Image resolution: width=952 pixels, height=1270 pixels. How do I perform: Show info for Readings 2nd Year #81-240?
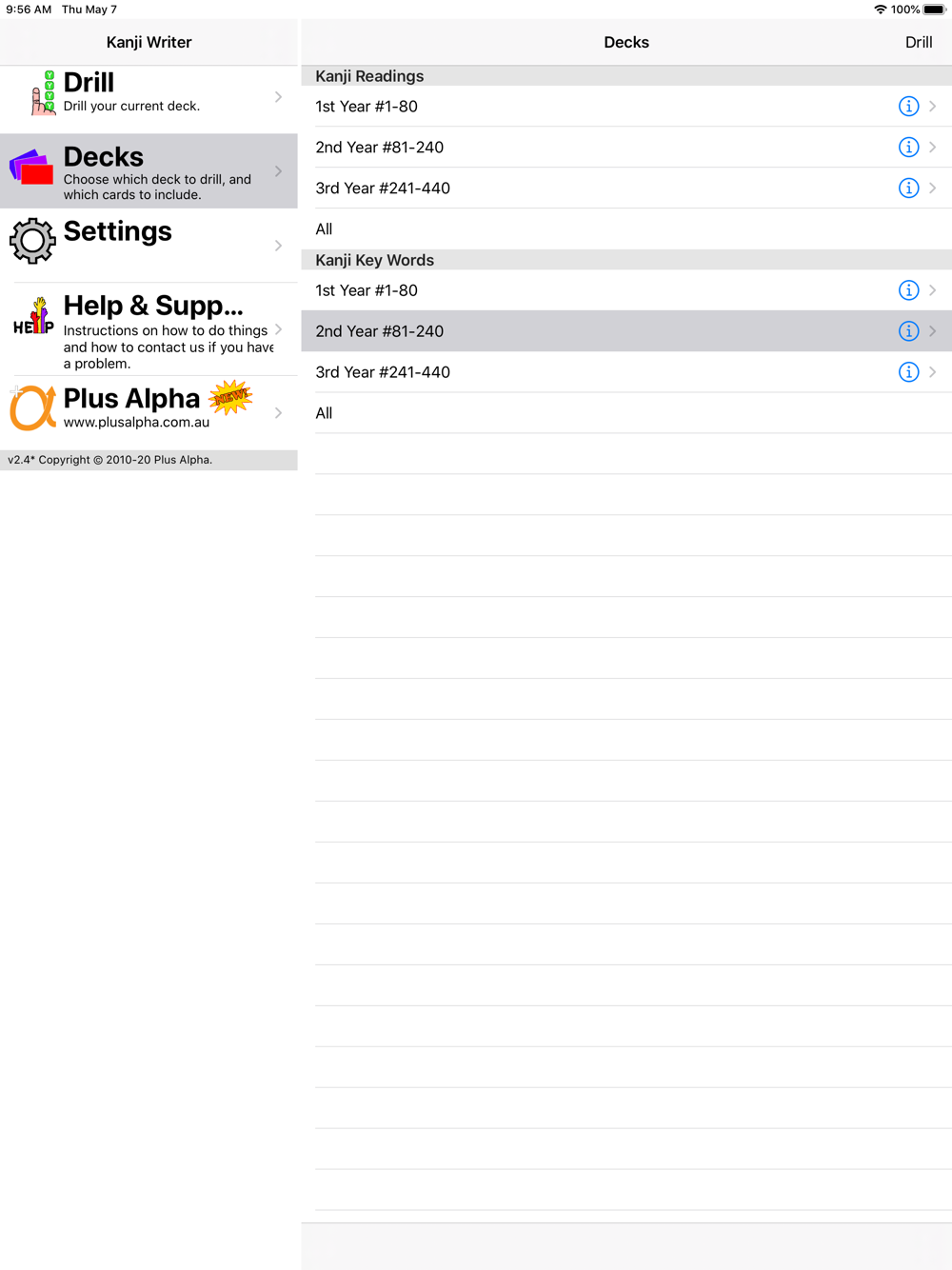point(908,148)
